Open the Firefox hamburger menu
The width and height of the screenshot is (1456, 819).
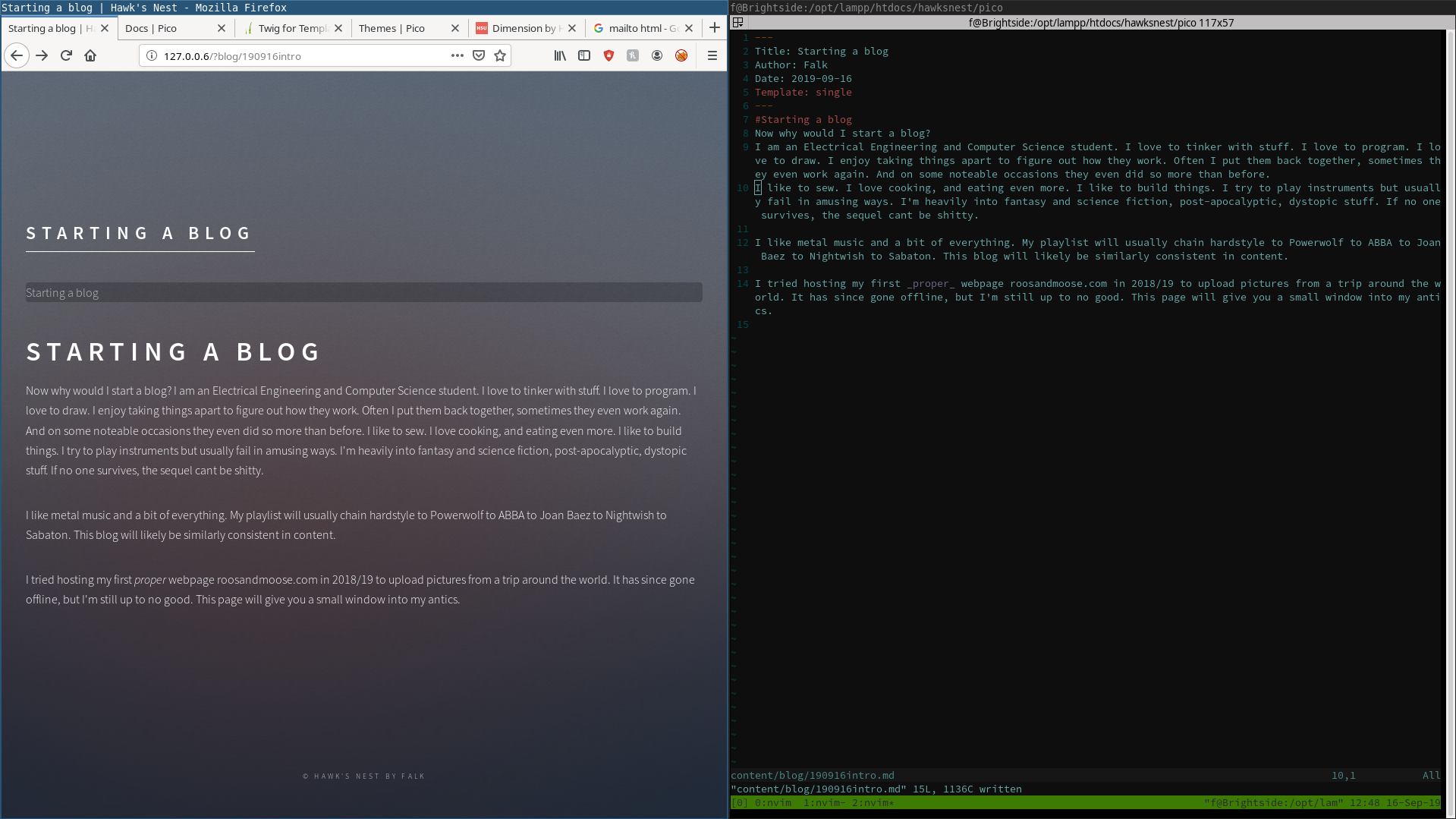(712, 55)
